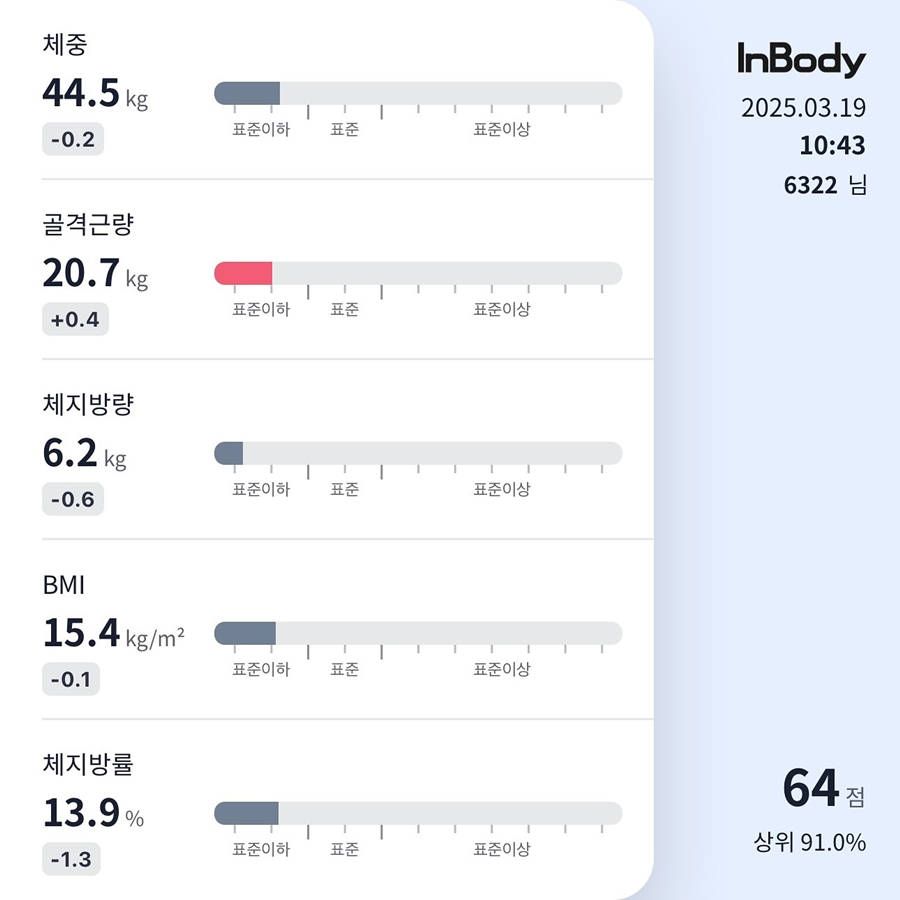Open the measurement date 2025.03.19

point(803,108)
